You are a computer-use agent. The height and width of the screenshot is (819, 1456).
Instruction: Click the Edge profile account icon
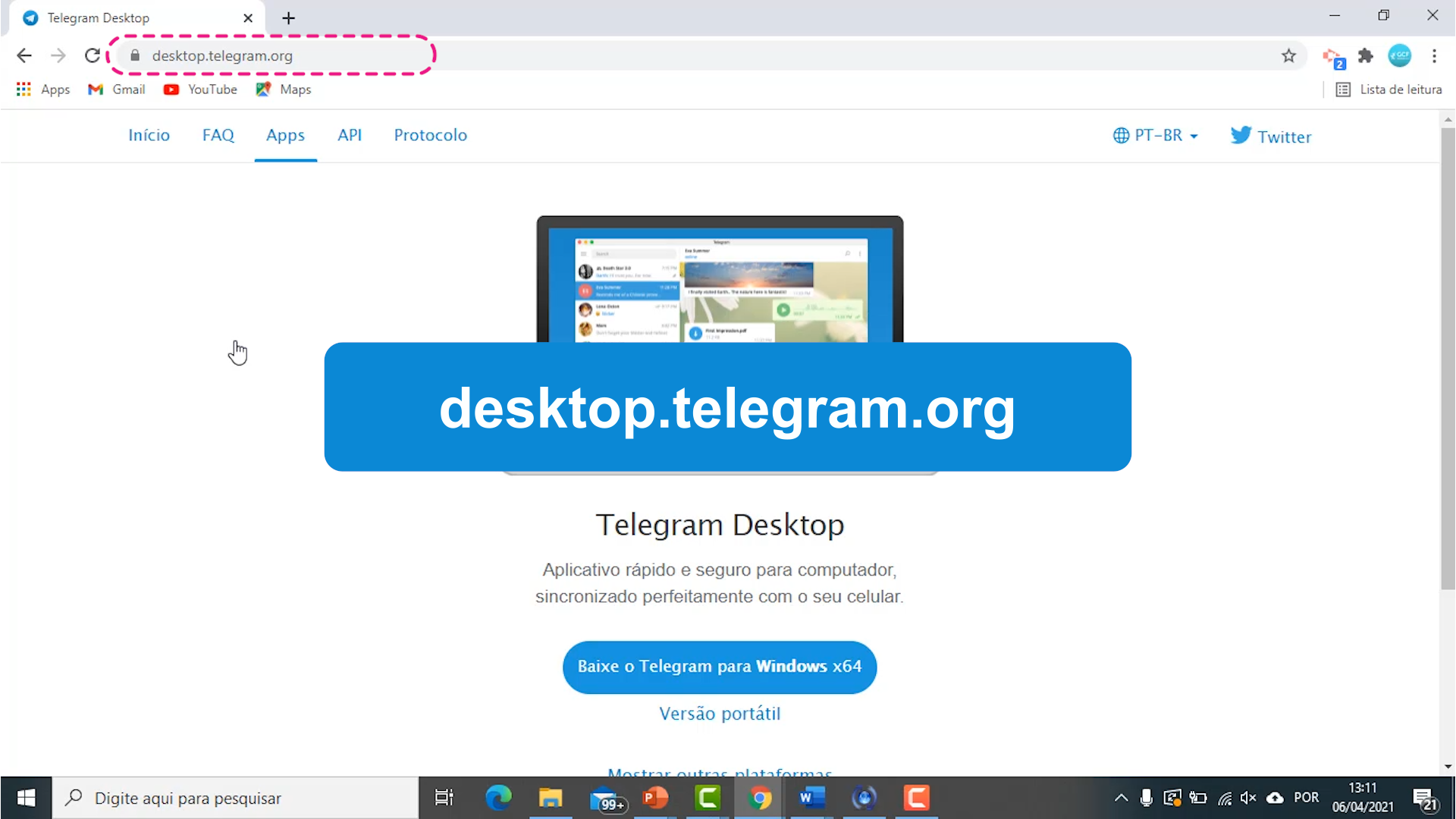click(x=1399, y=55)
